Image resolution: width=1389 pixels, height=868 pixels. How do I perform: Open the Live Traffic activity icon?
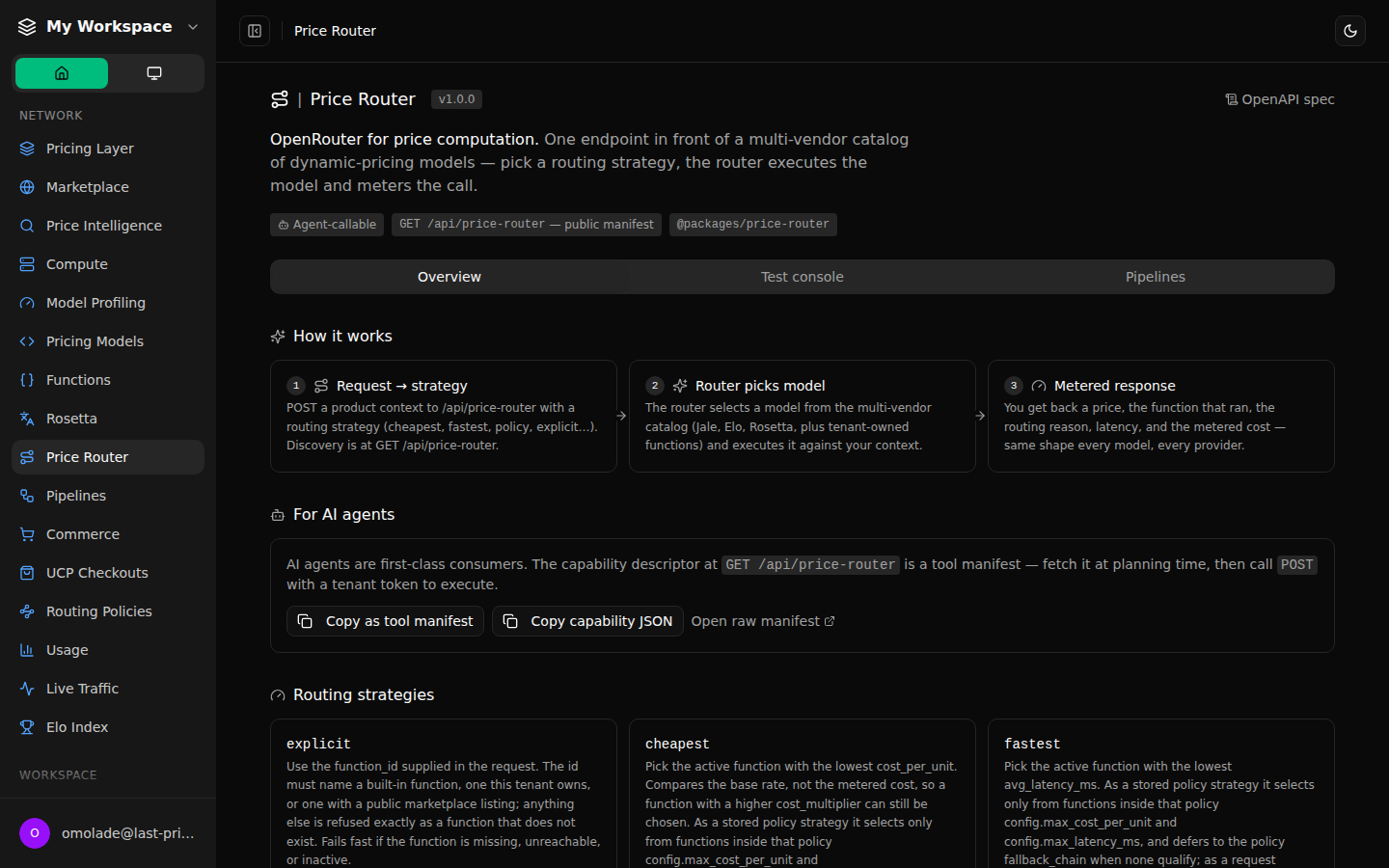27,689
